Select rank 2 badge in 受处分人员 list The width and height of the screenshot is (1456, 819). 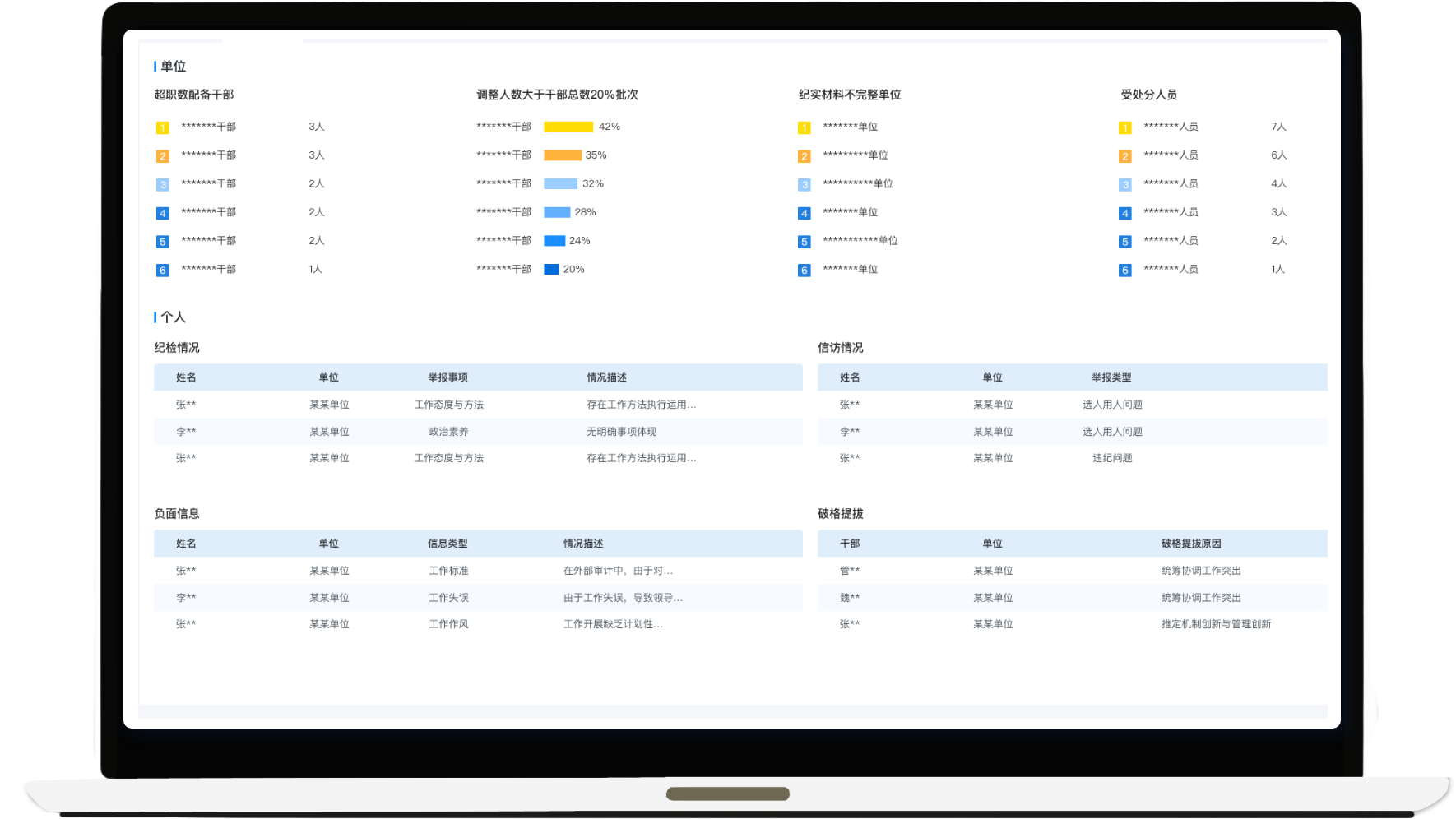(1125, 156)
